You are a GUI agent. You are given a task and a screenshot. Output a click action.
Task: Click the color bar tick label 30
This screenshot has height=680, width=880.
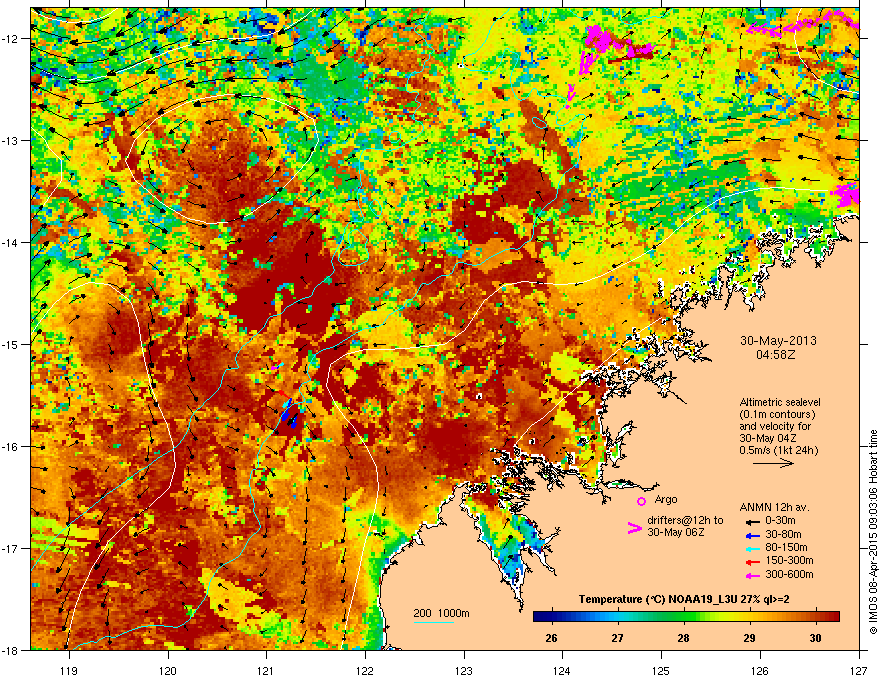(x=815, y=638)
